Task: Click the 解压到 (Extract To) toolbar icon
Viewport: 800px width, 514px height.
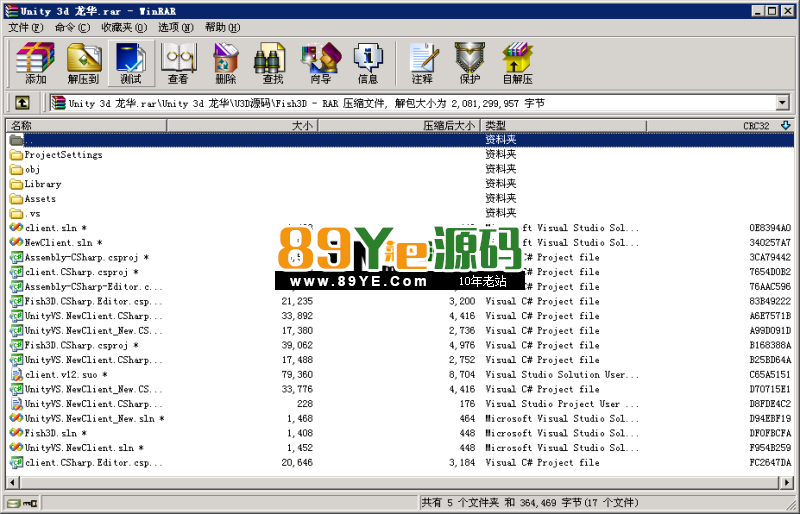Action: click(83, 63)
